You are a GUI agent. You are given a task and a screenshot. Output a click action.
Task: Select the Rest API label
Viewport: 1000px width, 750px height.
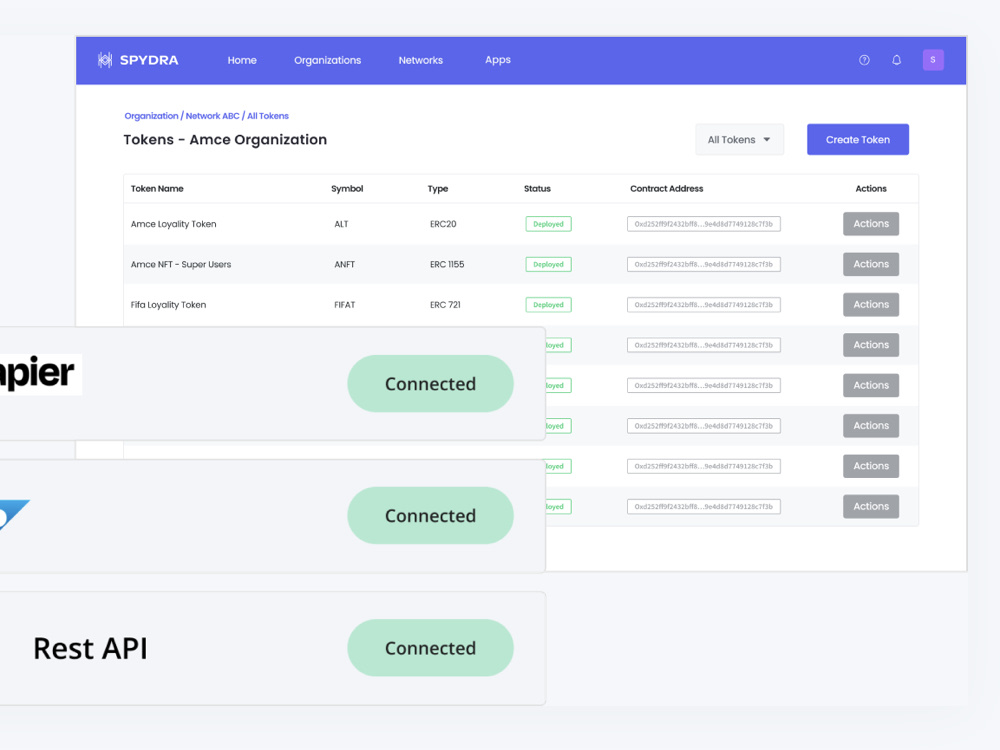click(91, 649)
